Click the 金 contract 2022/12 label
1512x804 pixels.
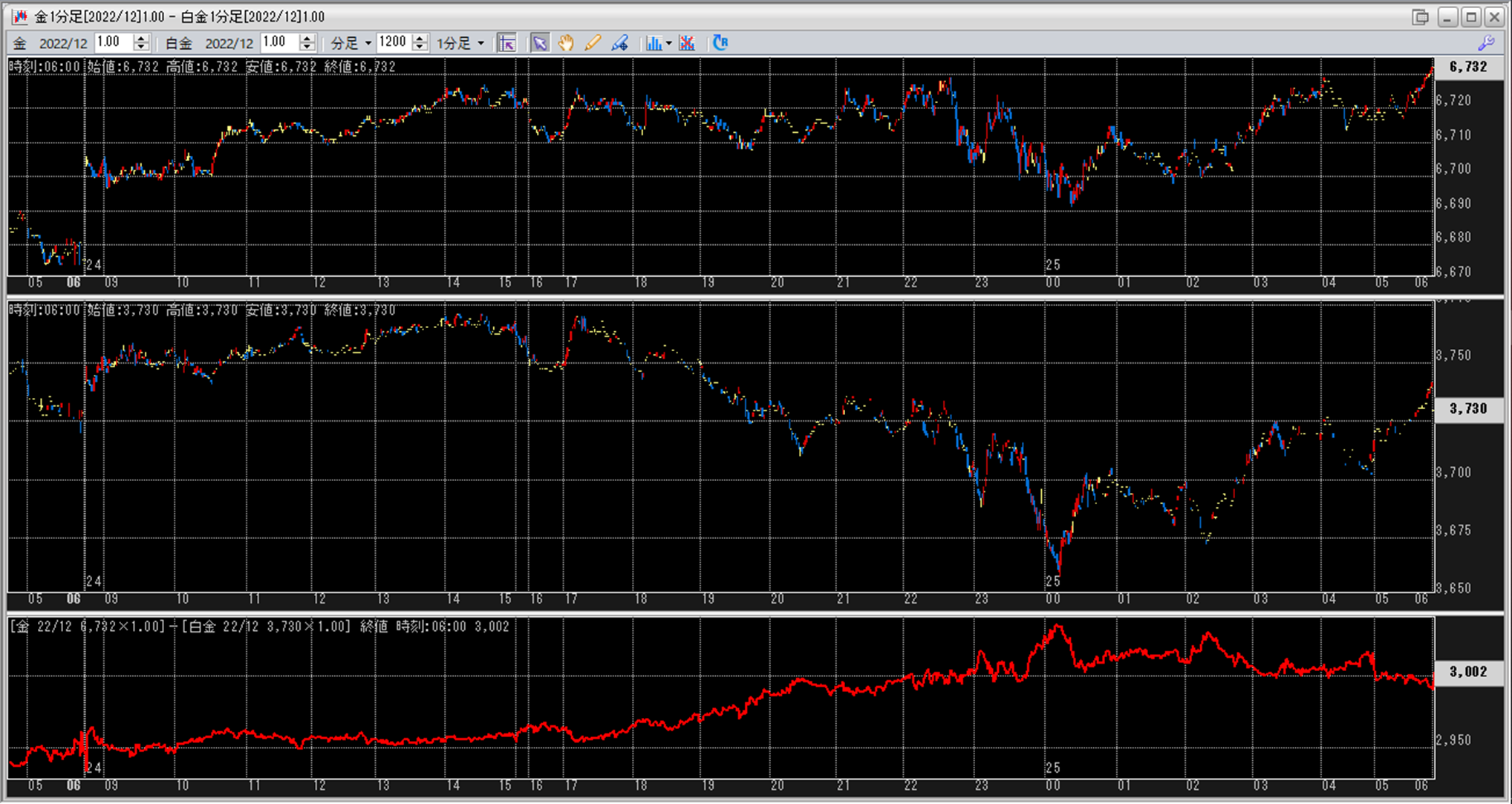tap(63, 44)
